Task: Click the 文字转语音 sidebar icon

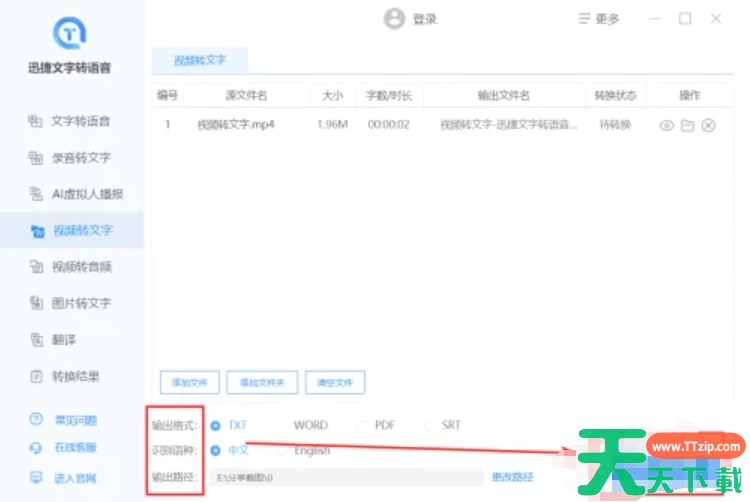Action: [x=35, y=121]
